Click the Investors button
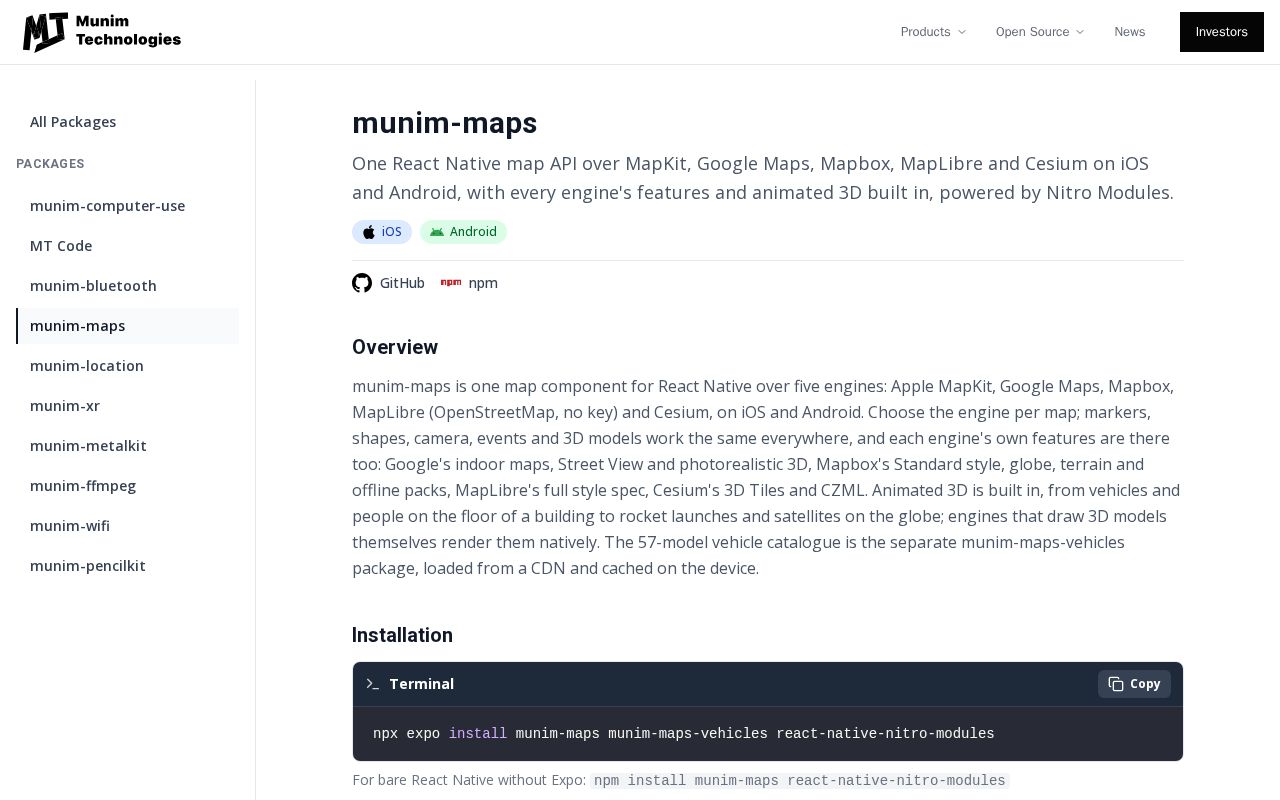1280x800 pixels. coord(1222,32)
